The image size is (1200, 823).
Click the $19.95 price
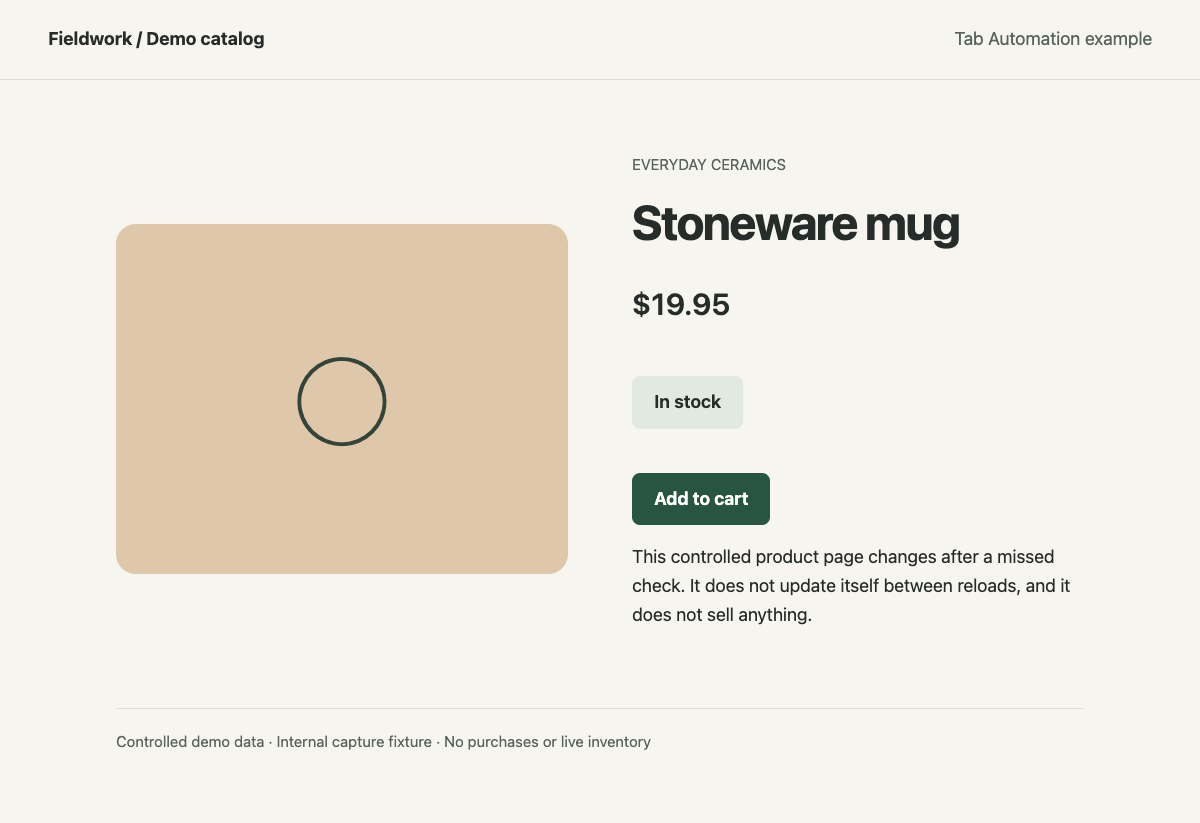click(x=681, y=304)
